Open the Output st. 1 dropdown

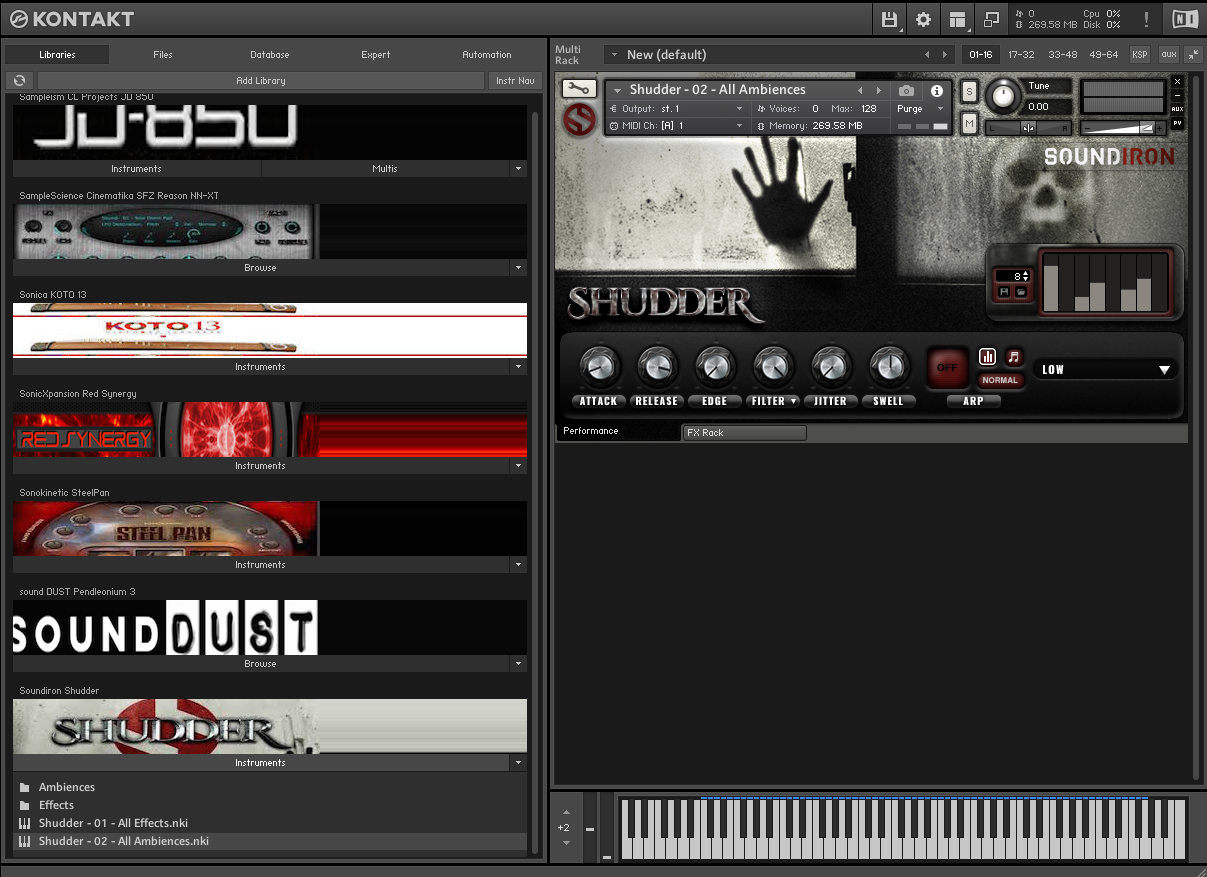tap(677, 108)
